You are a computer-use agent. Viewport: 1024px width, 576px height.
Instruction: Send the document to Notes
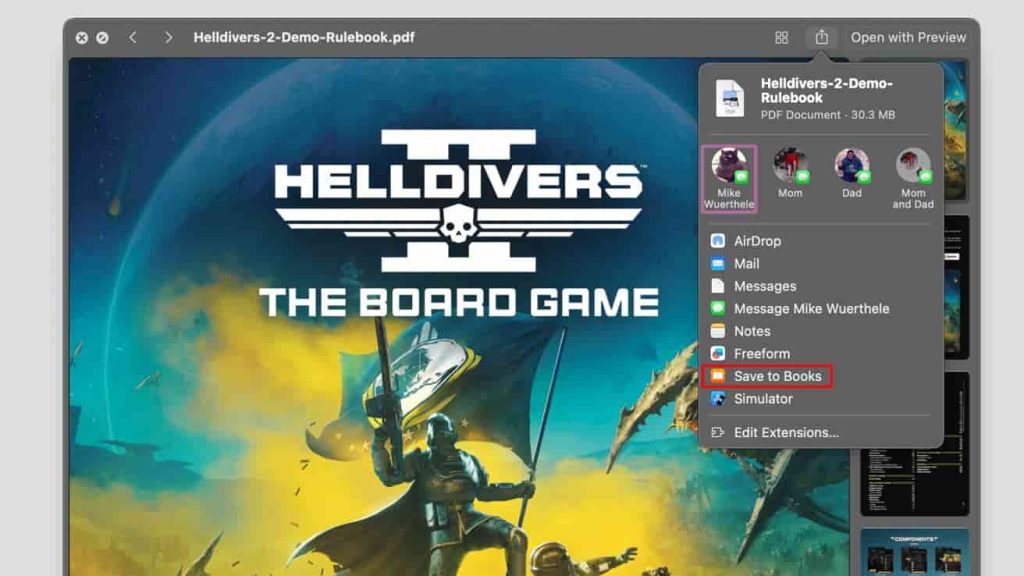pyautogui.click(x=752, y=331)
